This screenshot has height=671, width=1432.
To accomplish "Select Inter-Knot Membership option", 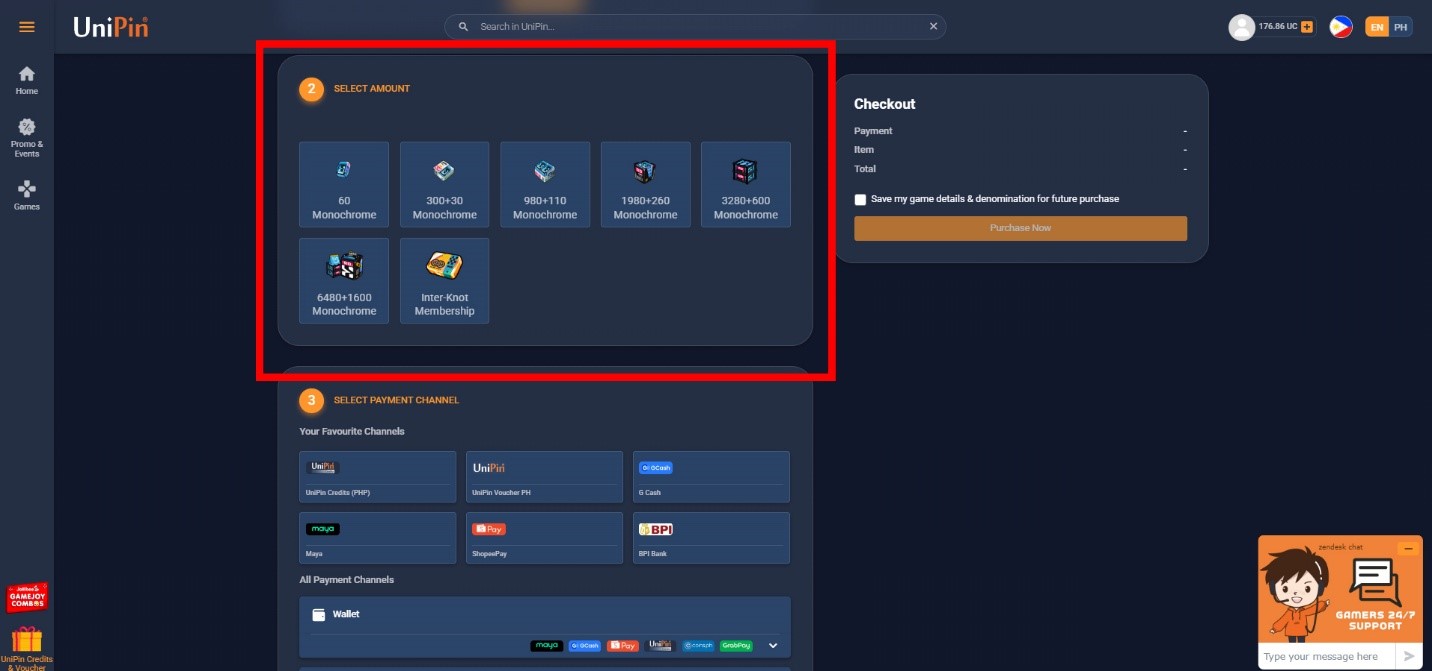I will 445,281.
